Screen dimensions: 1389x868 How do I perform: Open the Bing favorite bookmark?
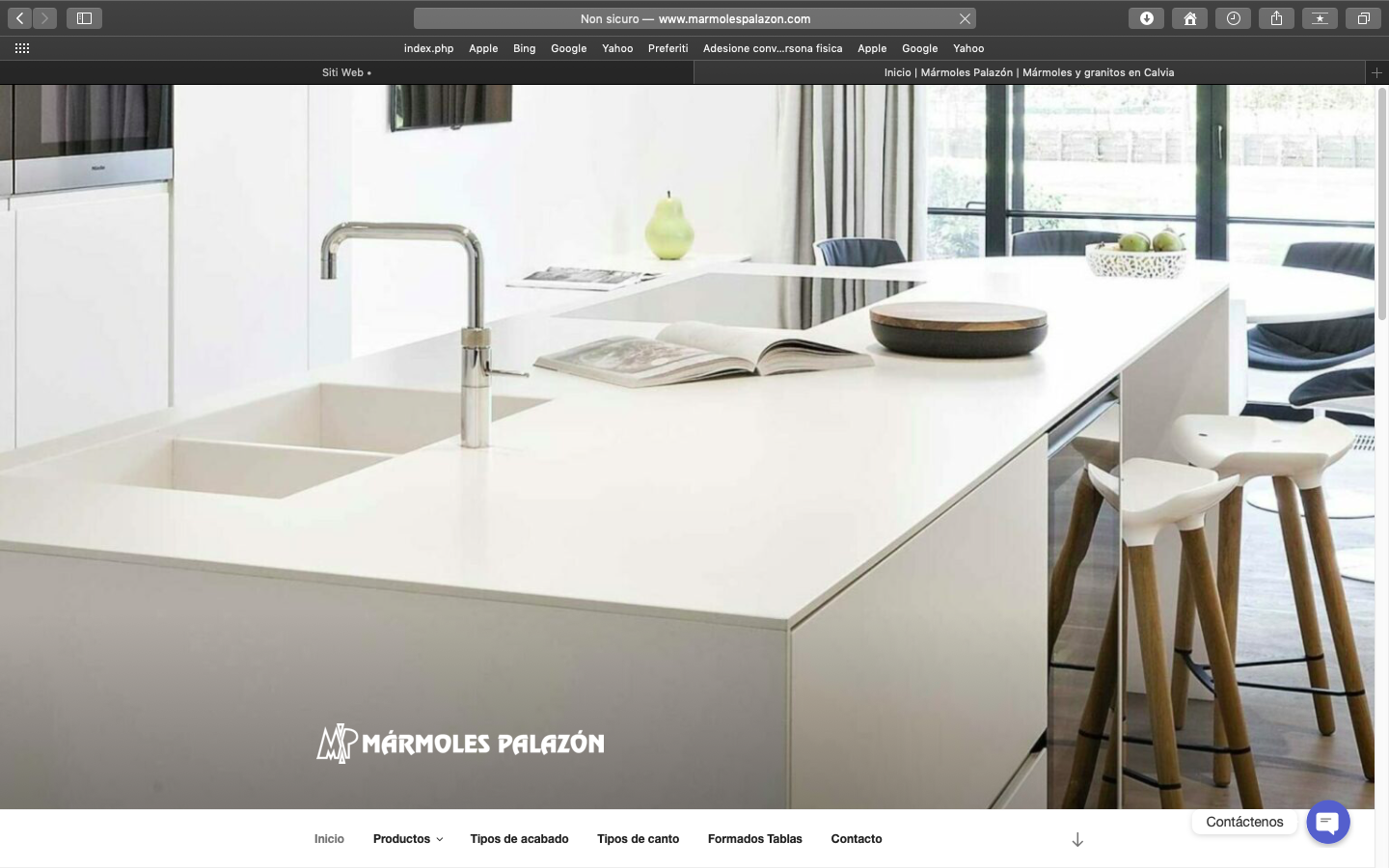524,48
